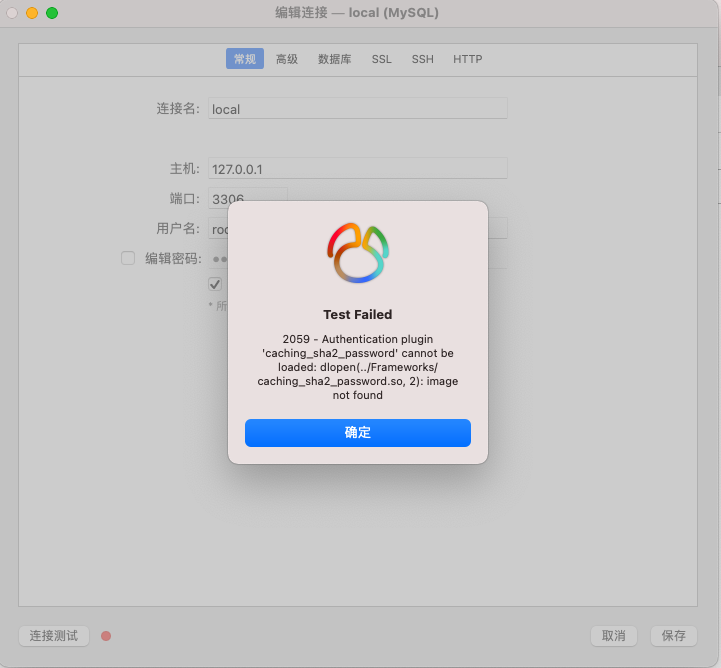Click the yellow minimize window button
Image resolution: width=721 pixels, height=668 pixels.
point(32,13)
